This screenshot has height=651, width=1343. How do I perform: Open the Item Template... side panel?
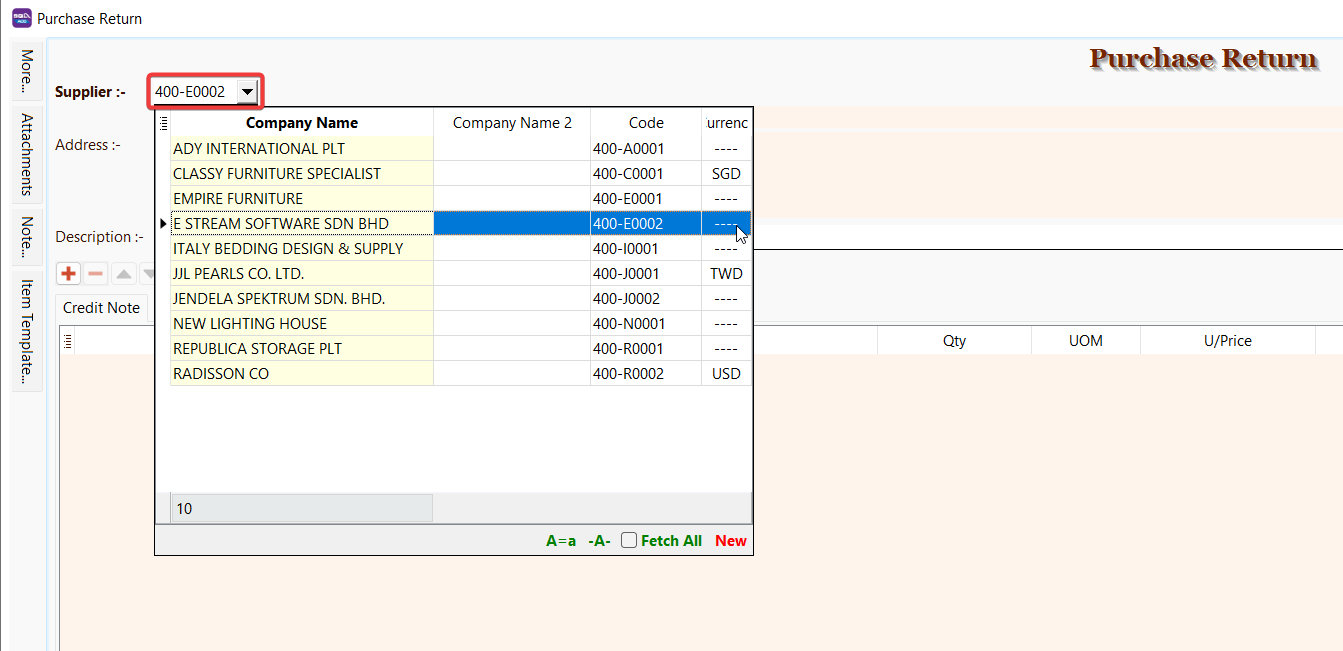pos(27,331)
